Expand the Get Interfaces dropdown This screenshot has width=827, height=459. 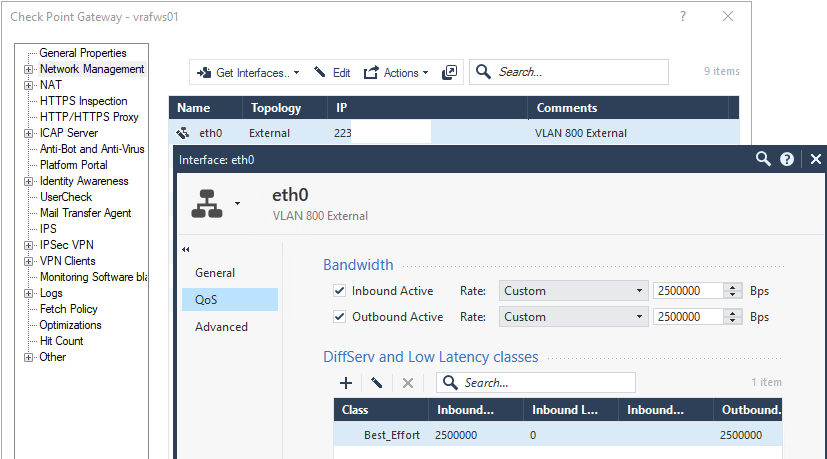(248, 73)
